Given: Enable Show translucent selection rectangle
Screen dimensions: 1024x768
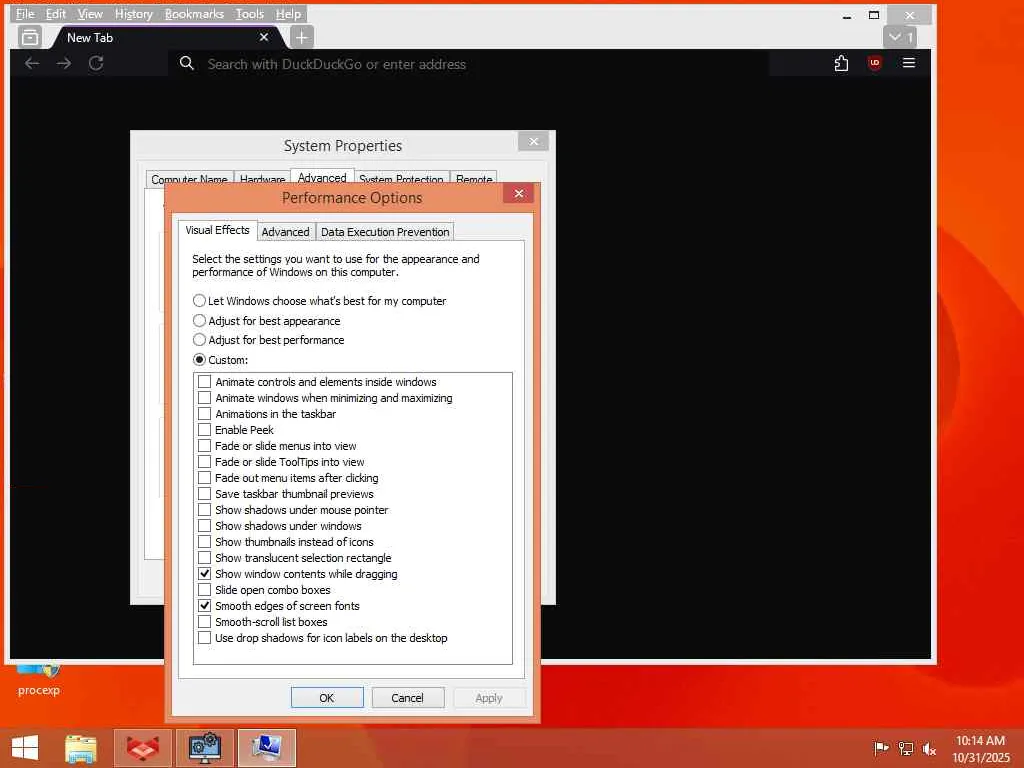Looking at the screenshot, I should point(204,558).
